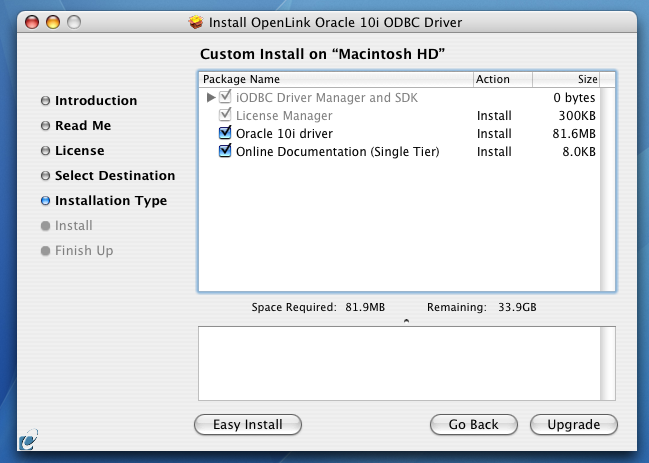
Task: Click the Install step in the sidebar
Action: pos(74,226)
